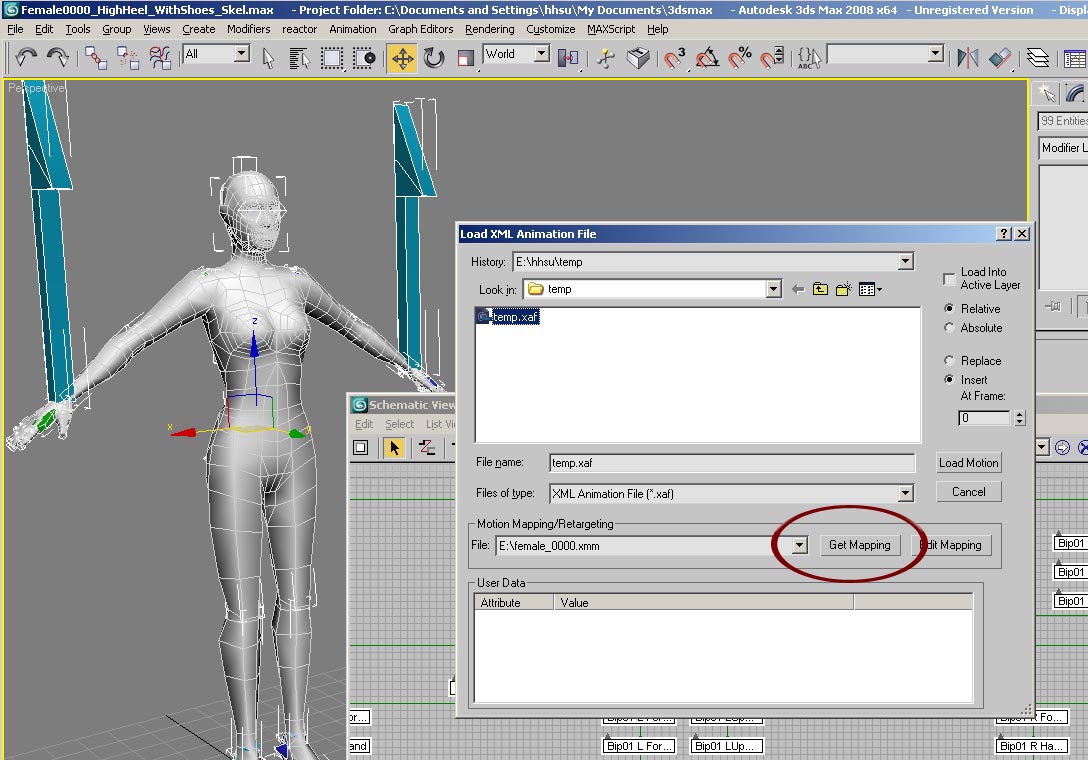This screenshot has width=1088, height=760.
Task: Click the Use Pivot Point Center icon
Action: [x=568, y=57]
